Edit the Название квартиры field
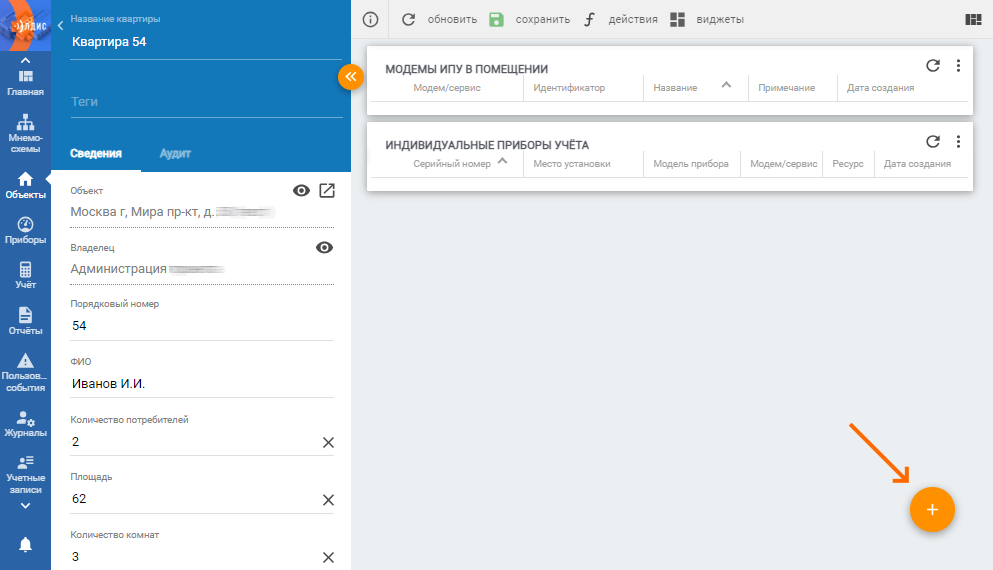The height and width of the screenshot is (570, 993). click(206, 42)
